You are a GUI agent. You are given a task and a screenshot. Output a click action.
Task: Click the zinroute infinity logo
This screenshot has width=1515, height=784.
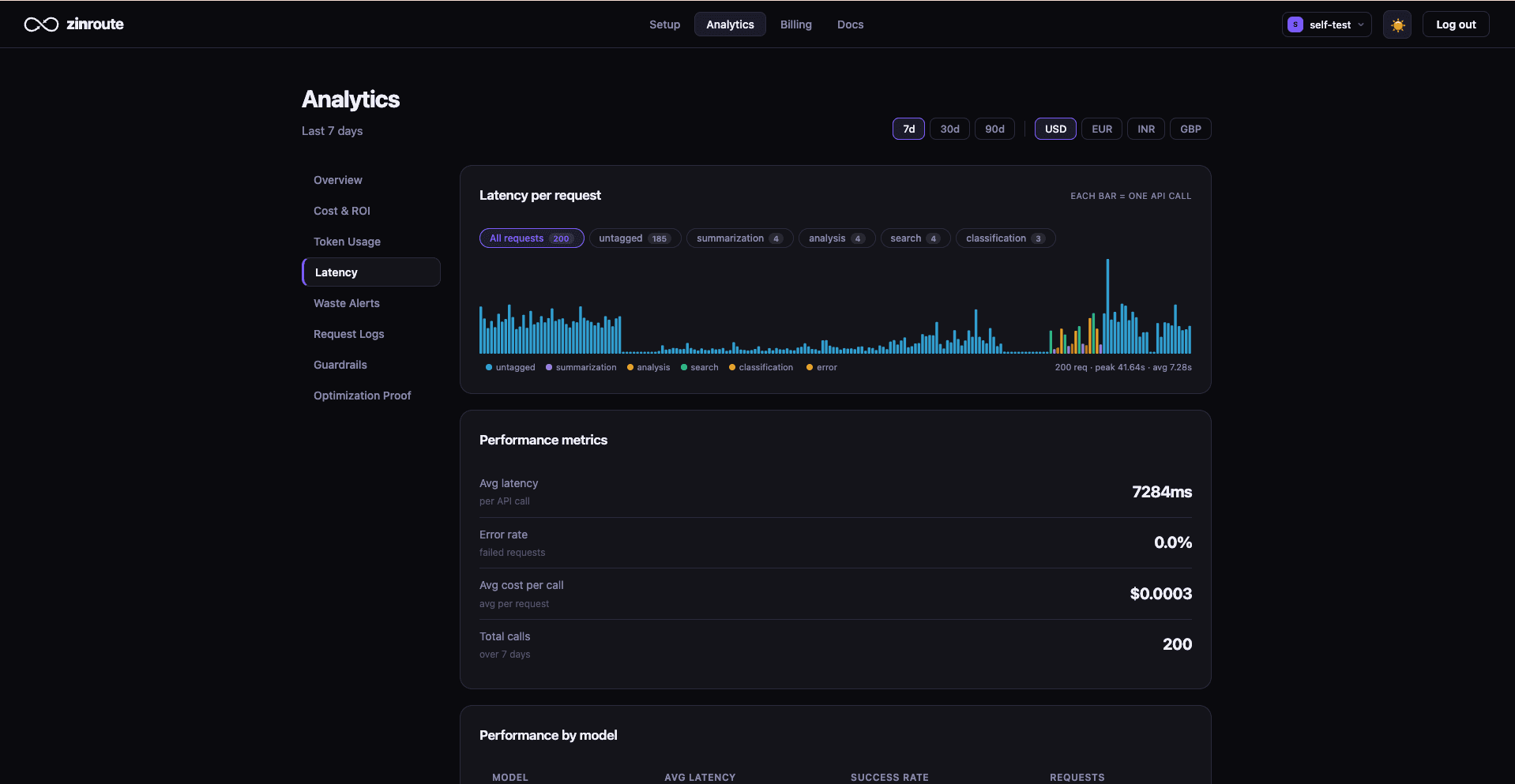point(40,24)
